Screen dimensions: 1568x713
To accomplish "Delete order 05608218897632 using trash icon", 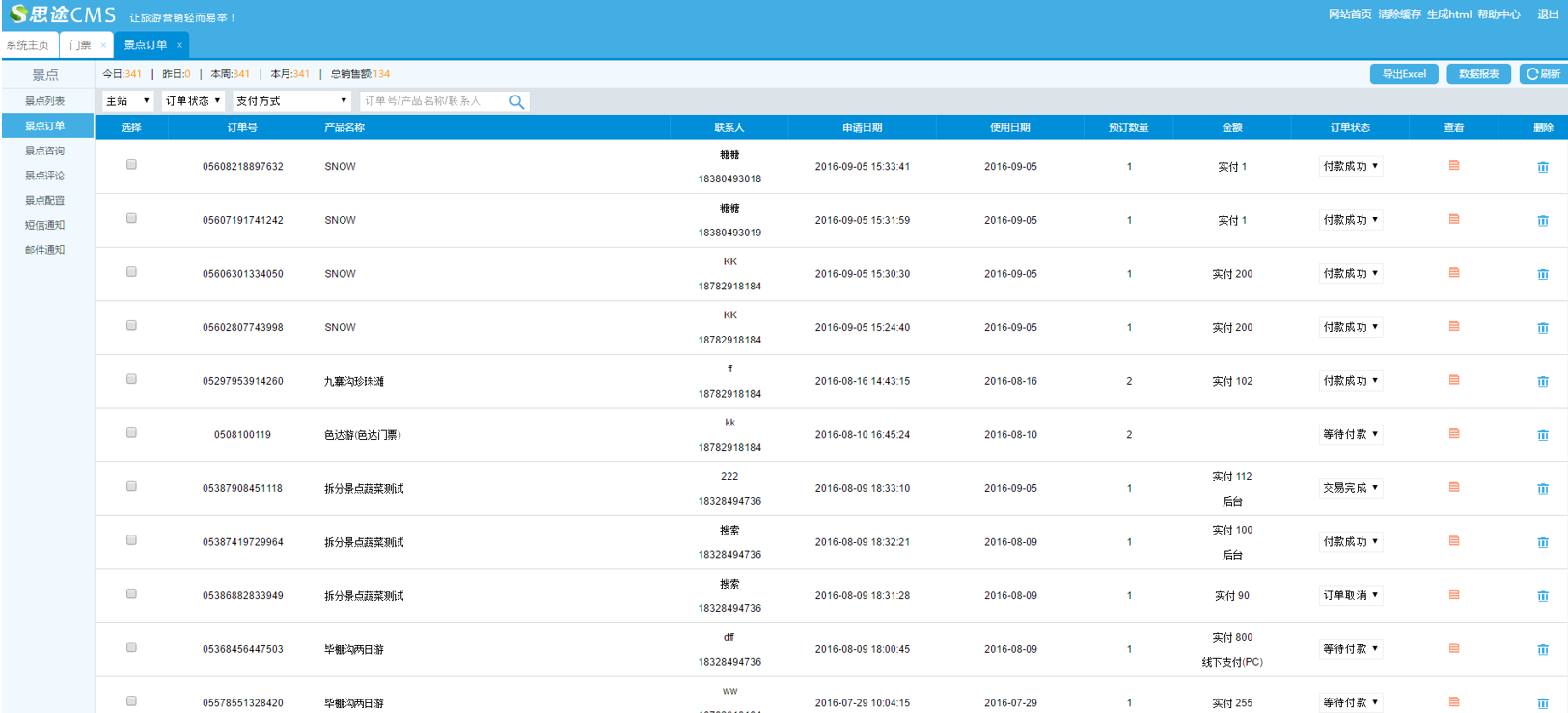I will click(1542, 167).
